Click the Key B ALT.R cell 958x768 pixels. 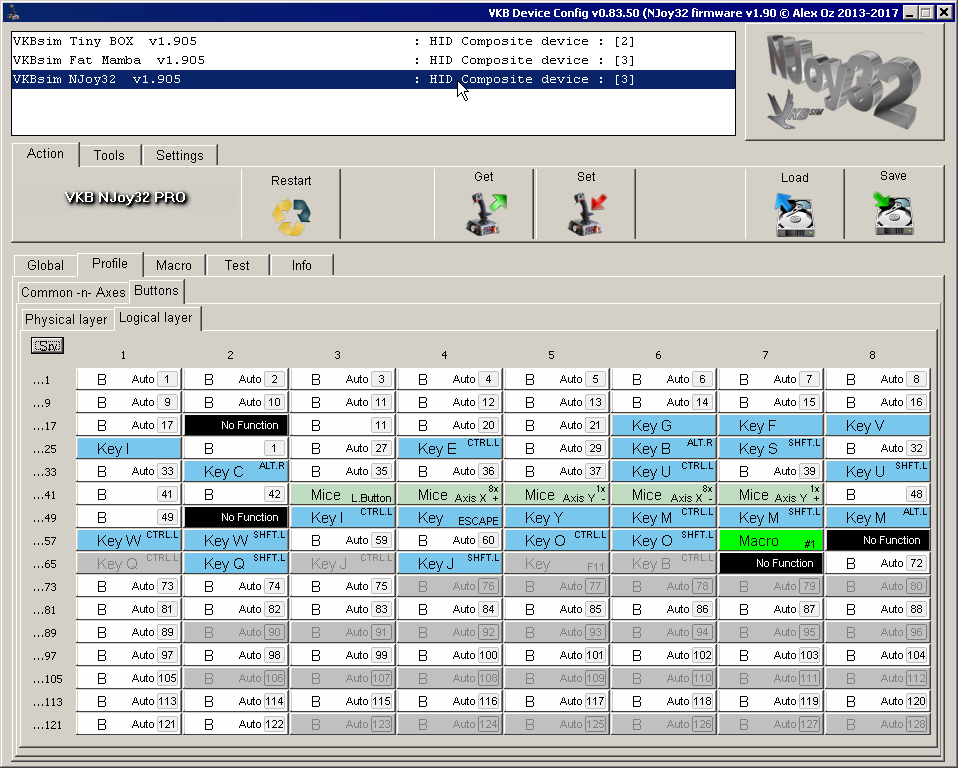[664, 448]
